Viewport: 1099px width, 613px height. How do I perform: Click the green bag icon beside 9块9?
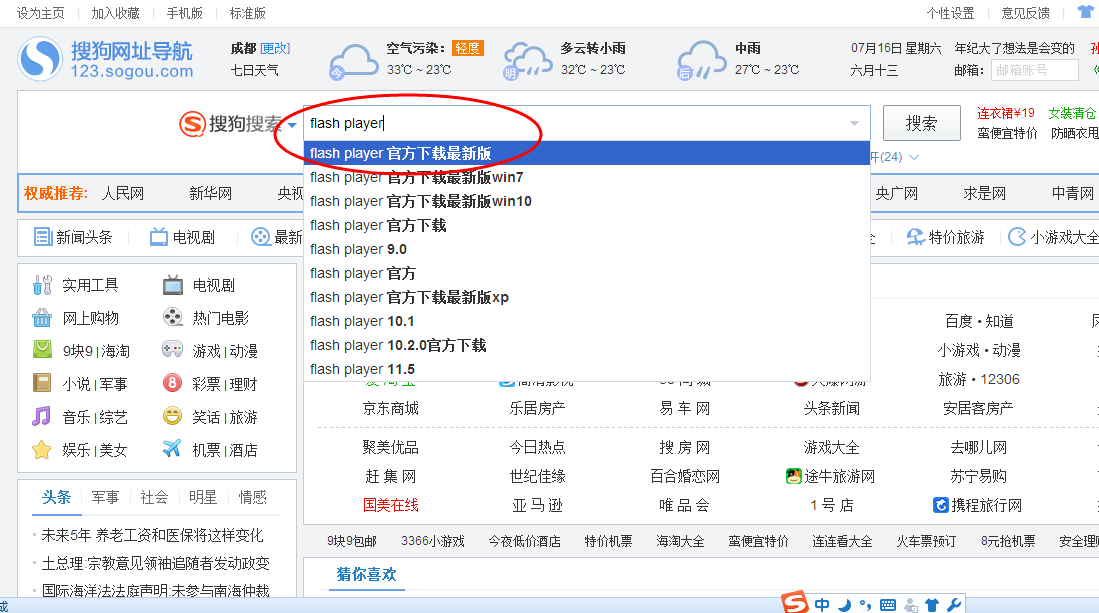42,350
